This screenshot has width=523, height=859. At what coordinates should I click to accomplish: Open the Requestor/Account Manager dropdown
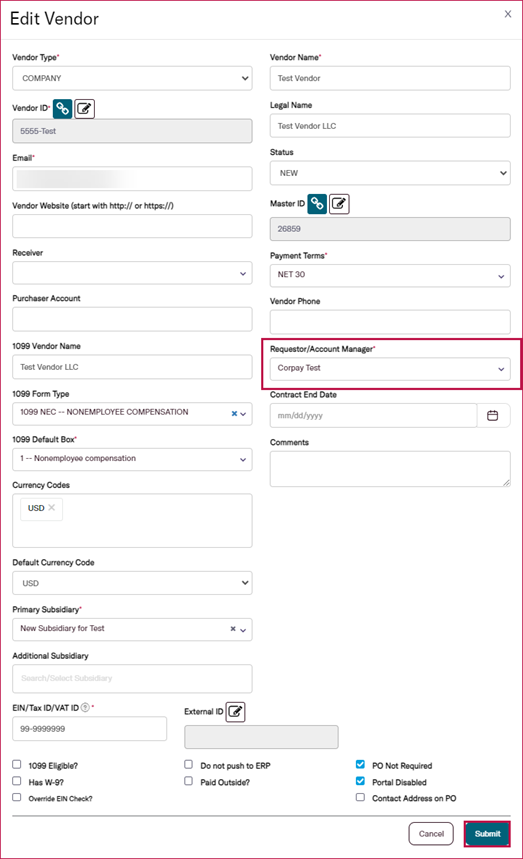click(x=390, y=369)
